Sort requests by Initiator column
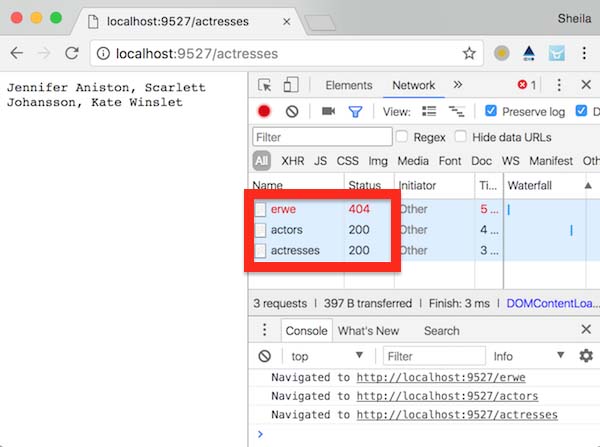The width and height of the screenshot is (600, 447). [435, 186]
